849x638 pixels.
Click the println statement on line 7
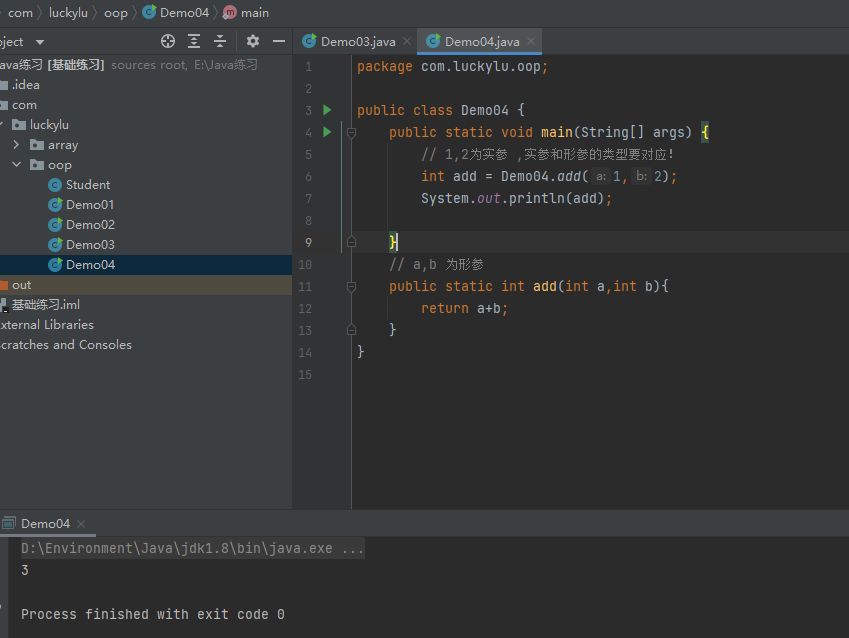pos(517,198)
